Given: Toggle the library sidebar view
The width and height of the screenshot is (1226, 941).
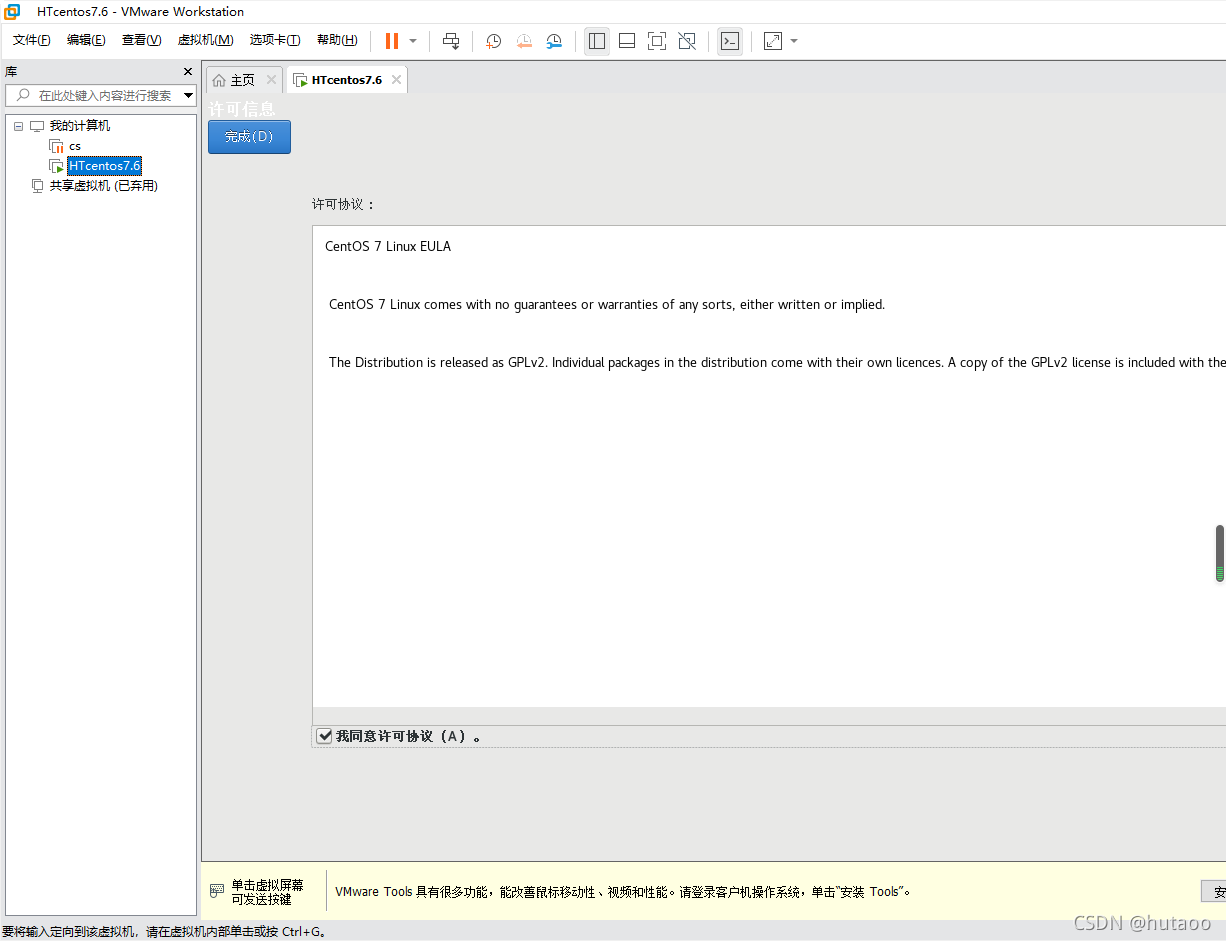Looking at the screenshot, I should [x=597, y=41].
